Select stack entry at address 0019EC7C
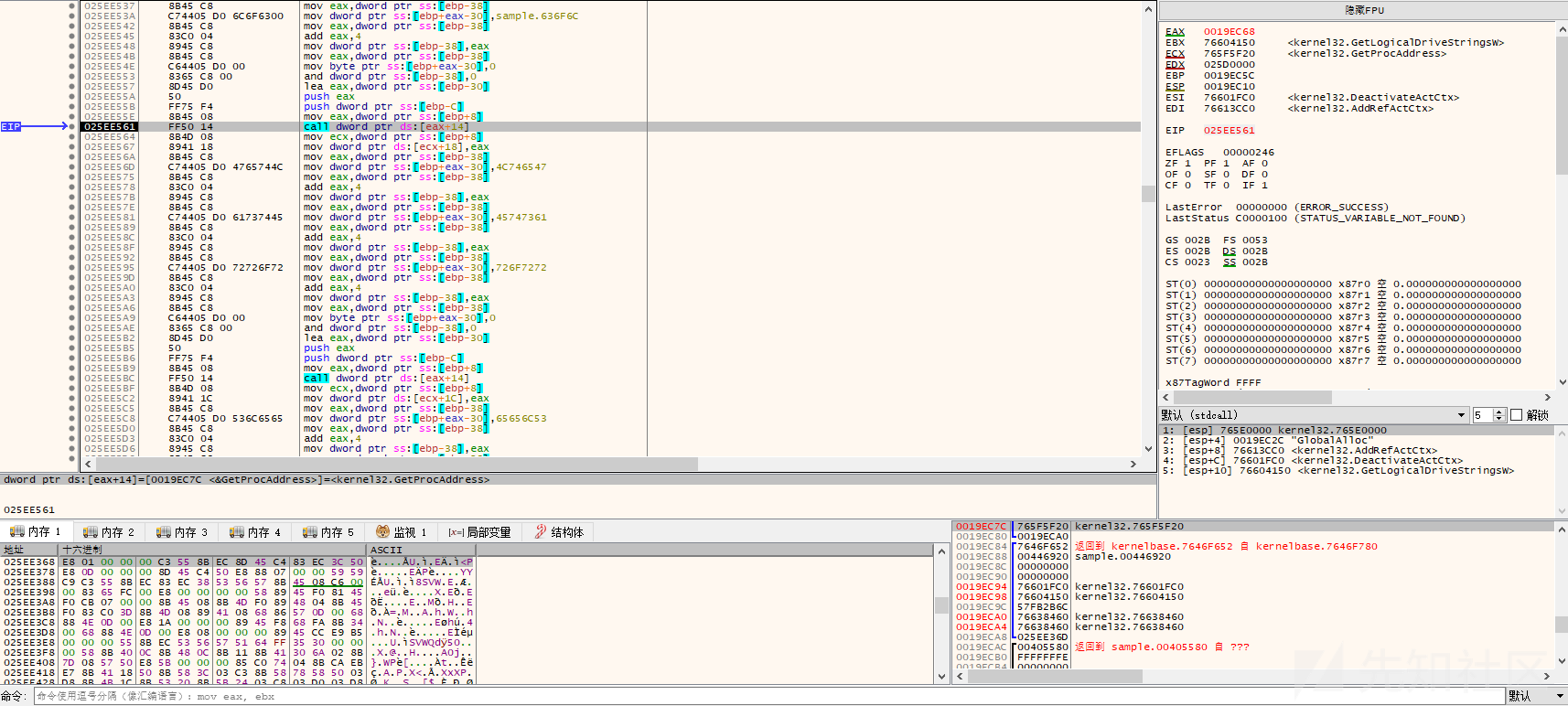Viewport: 1568px width, 706px height. click(x=1253, y=527)
